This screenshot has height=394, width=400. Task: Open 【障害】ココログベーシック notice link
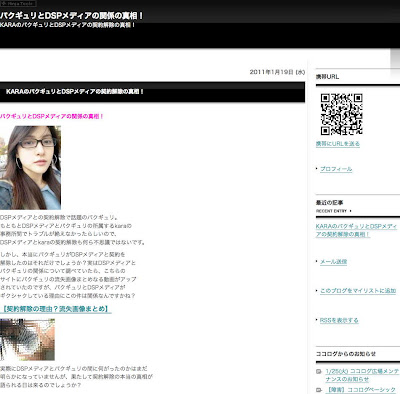click(360, 390)
